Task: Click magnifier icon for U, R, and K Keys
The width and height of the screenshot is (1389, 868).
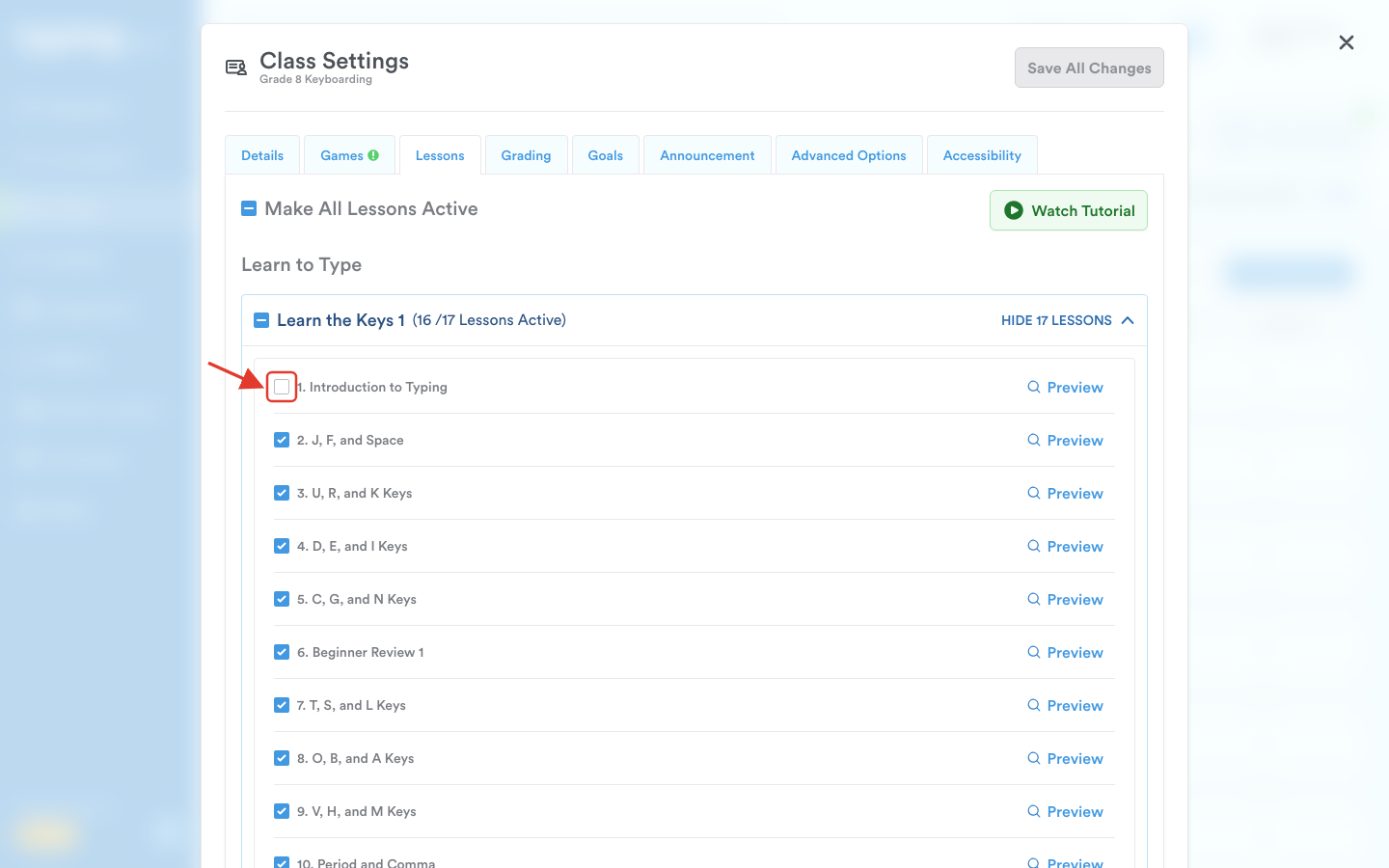Action: pos(1034,493)
